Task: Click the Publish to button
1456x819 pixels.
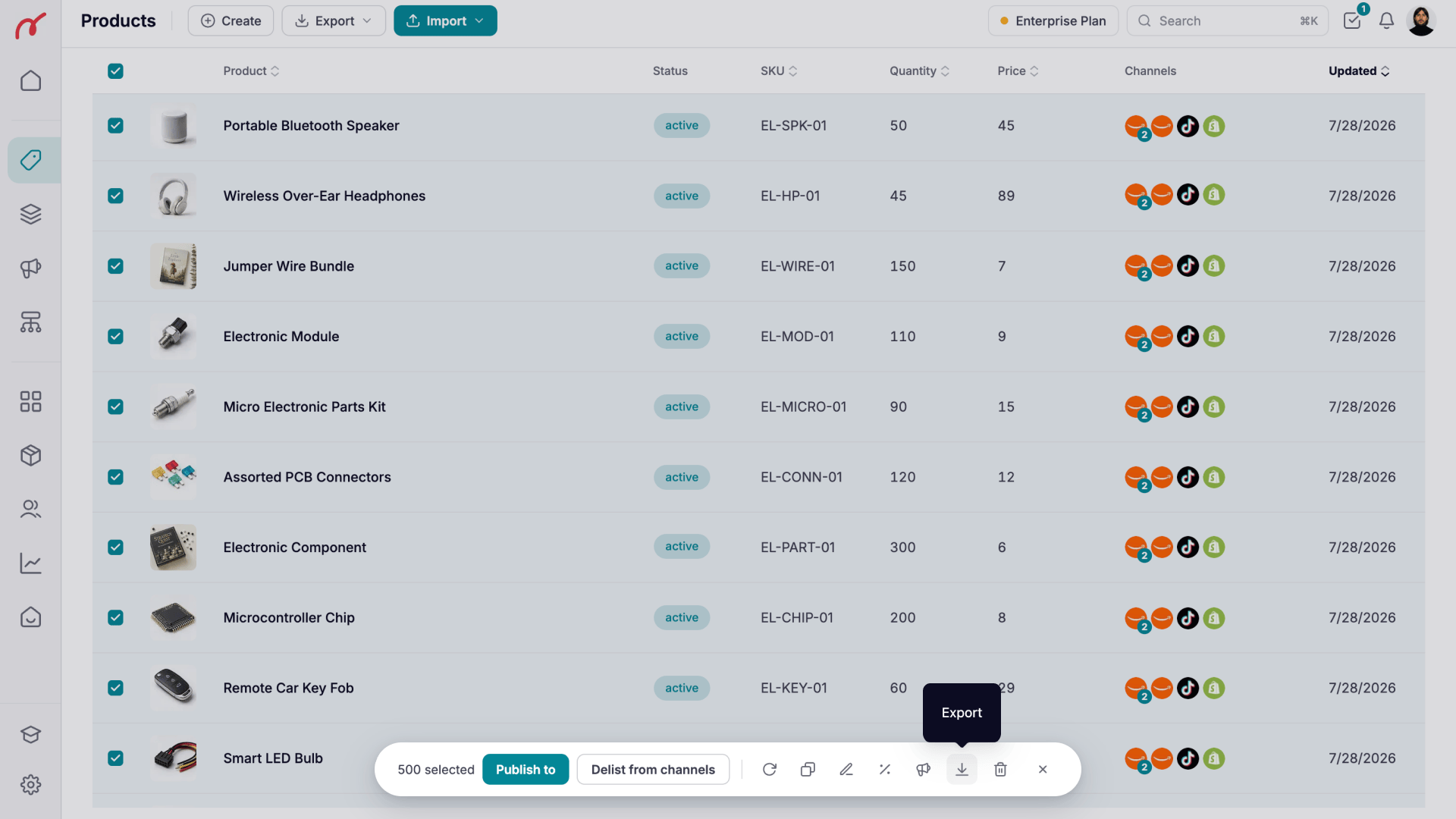Action: (526, 769)
